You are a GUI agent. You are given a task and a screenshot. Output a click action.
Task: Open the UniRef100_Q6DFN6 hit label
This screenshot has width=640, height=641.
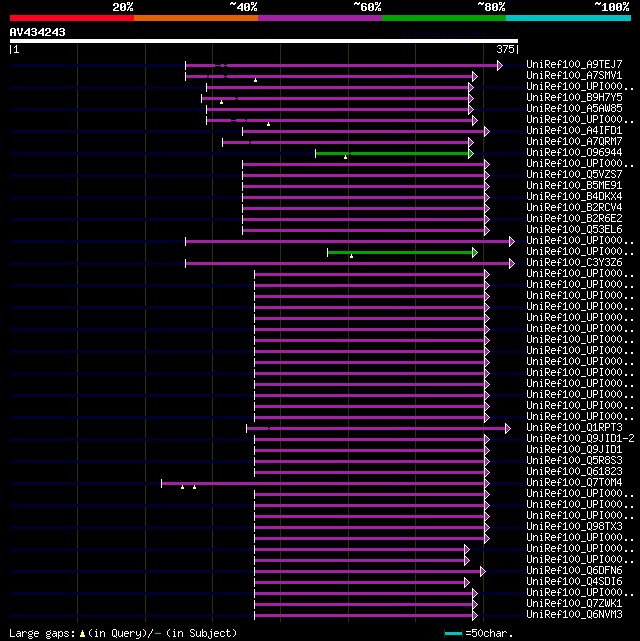pos(574,571)
